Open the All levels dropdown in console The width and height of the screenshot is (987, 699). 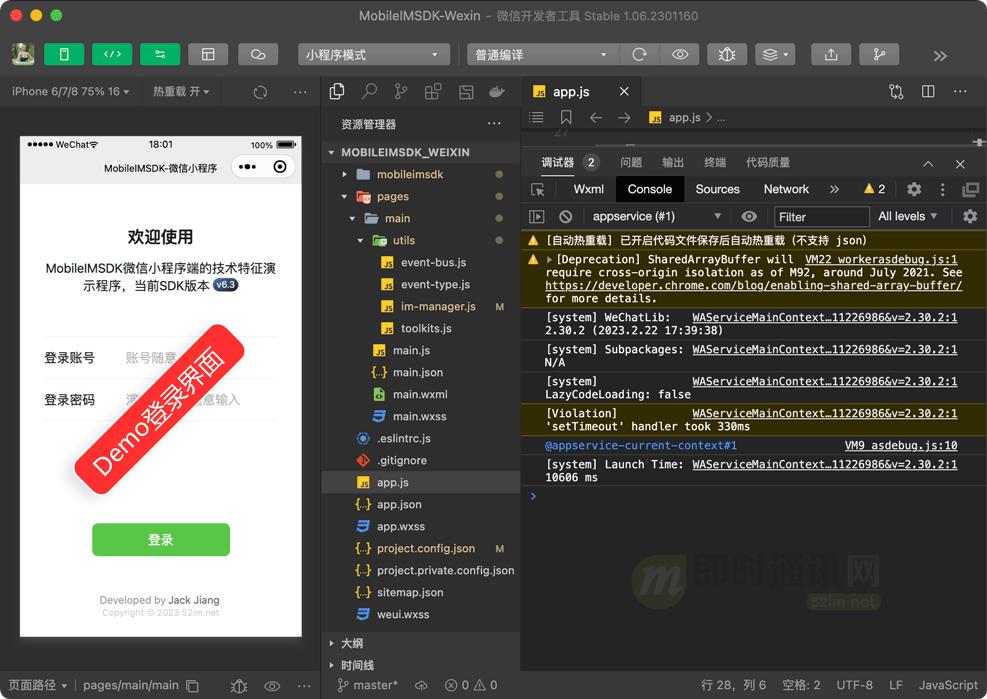pos(903,216)
